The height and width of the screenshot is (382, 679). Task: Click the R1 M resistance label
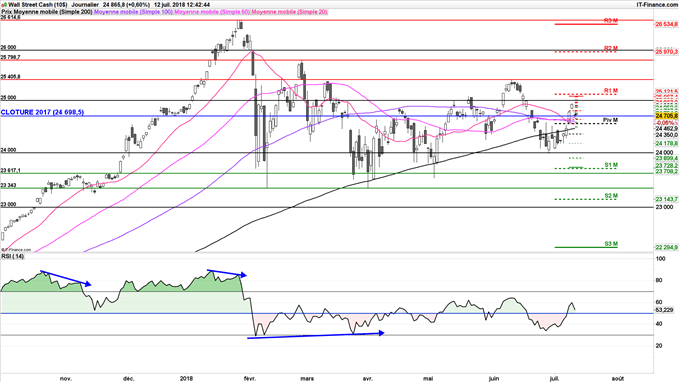(611, 91)
